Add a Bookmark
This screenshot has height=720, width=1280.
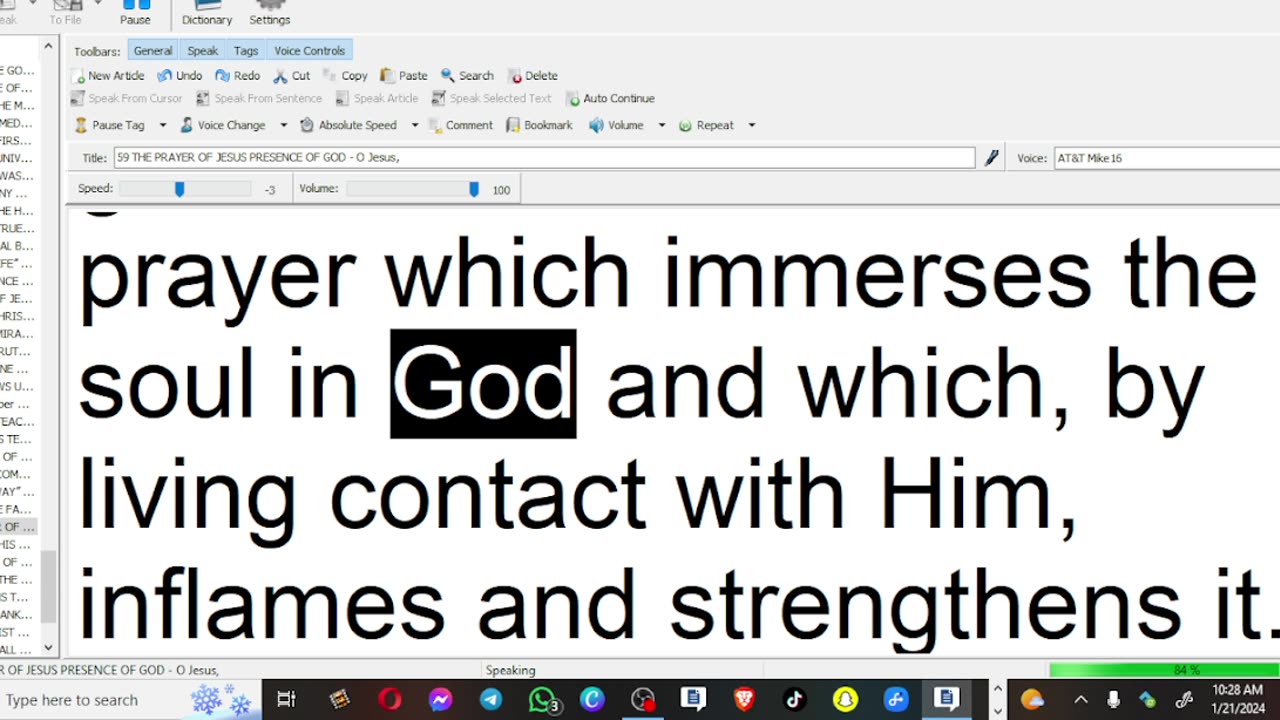click(x=539, y=126)
